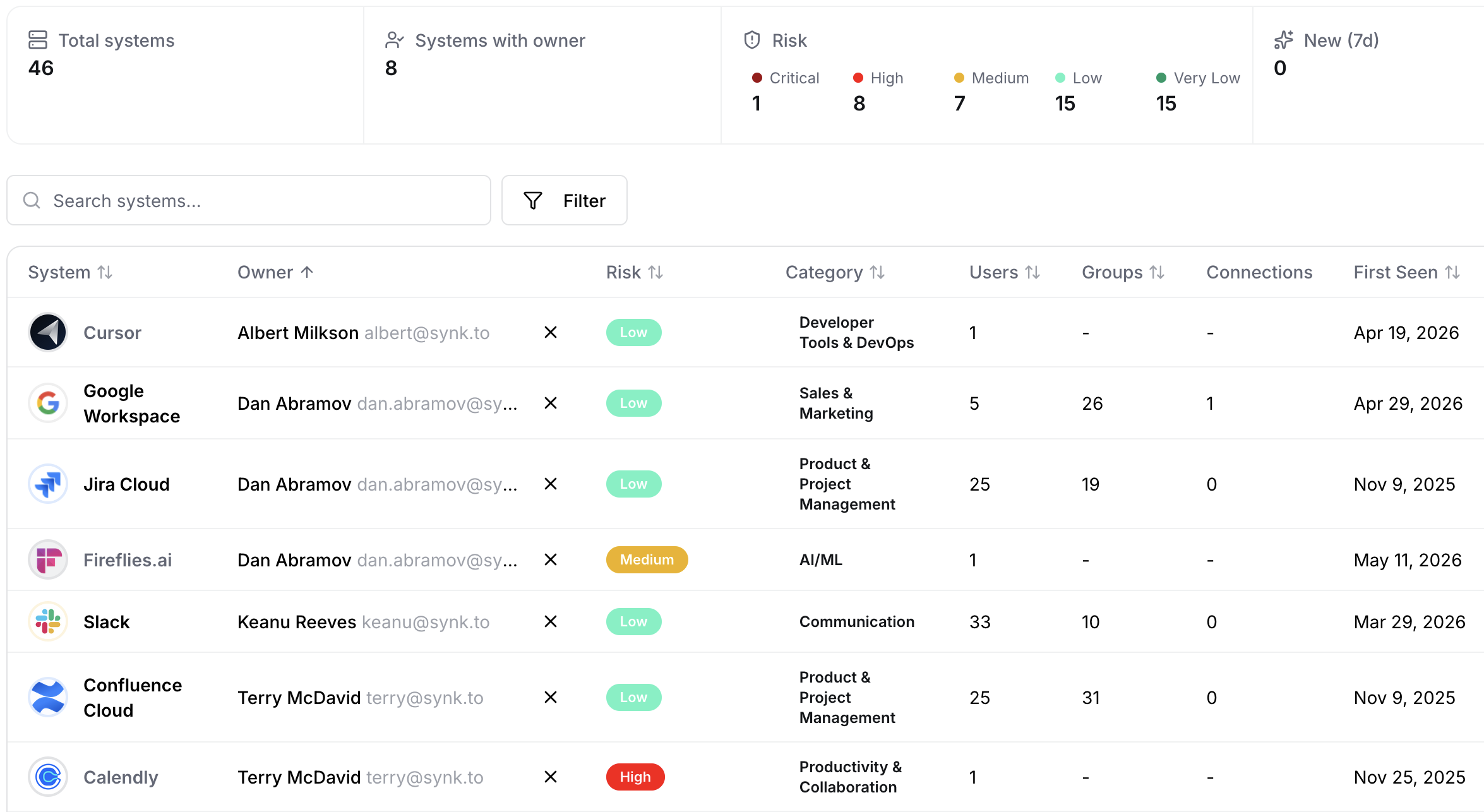Click the Fireflies.ai logo icon
The width and height of the screenshot is (1484, 812).
coord(48,559)
